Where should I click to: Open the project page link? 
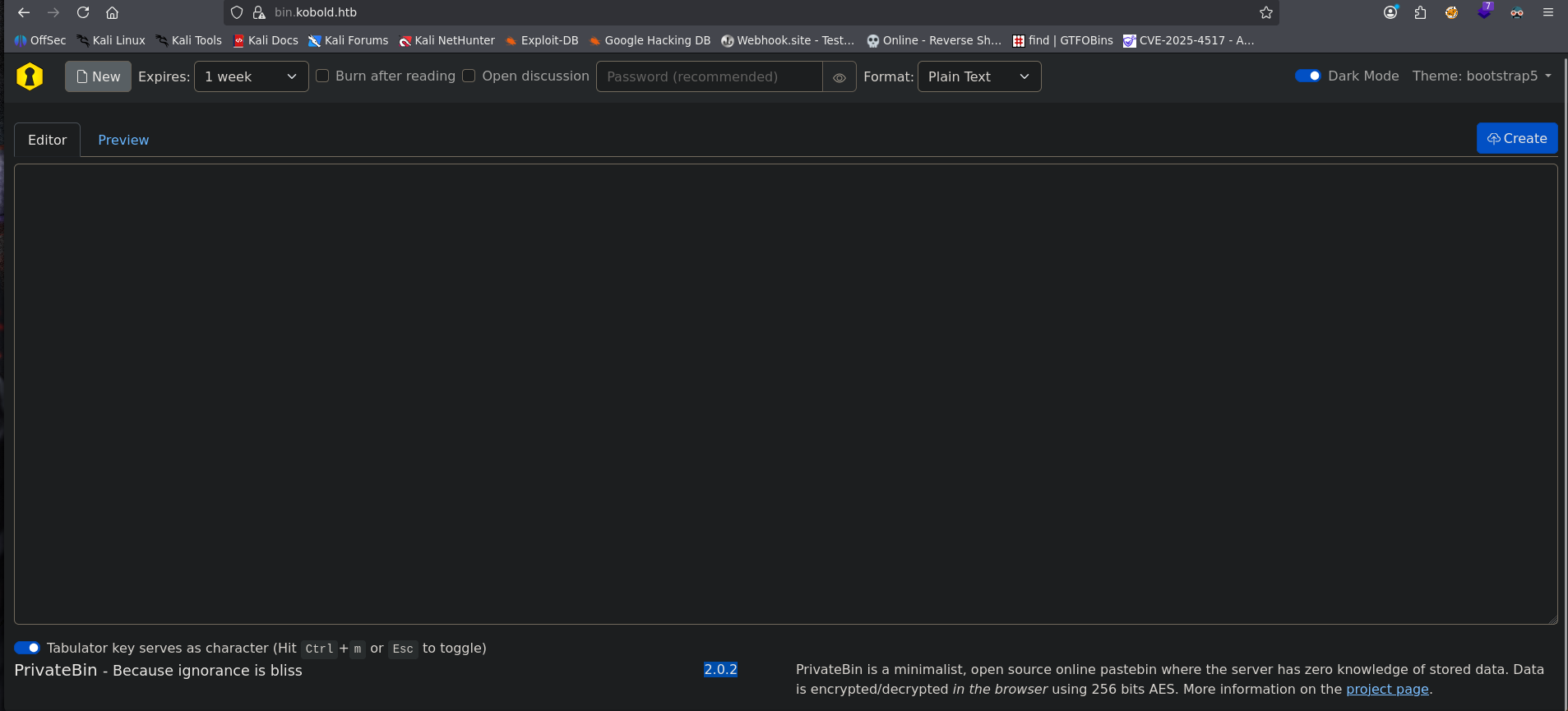1387,689
